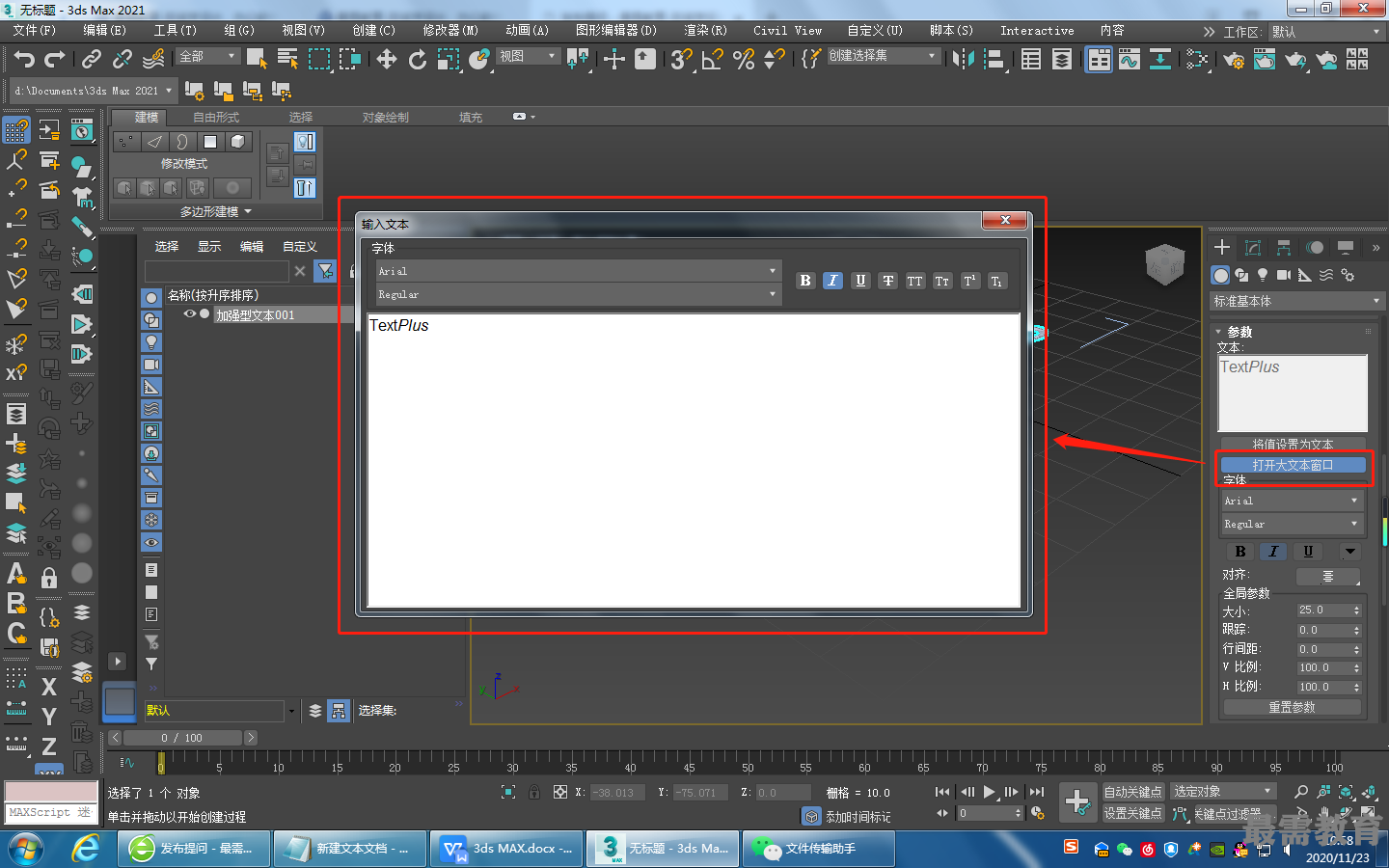
Task: Click the 设置关键点 button
Action: coord(1133,813)
